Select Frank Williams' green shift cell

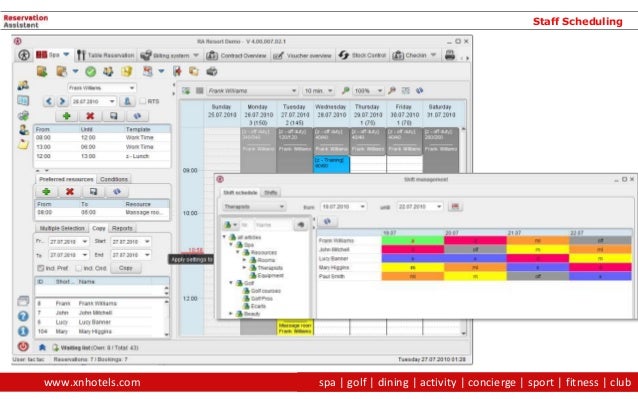[x=413, y=240]
